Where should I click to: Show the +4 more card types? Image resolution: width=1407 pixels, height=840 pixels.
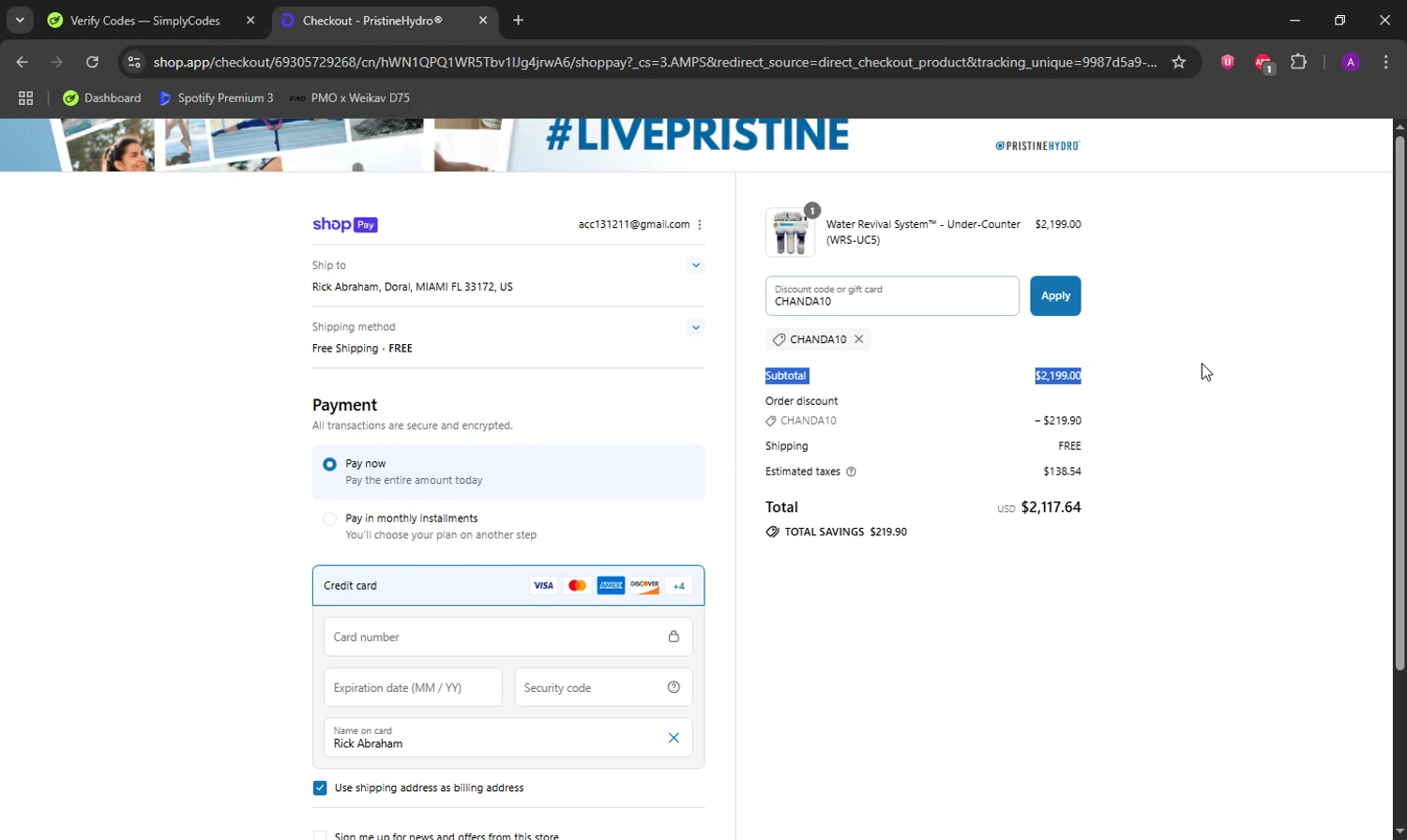[679, 585]
